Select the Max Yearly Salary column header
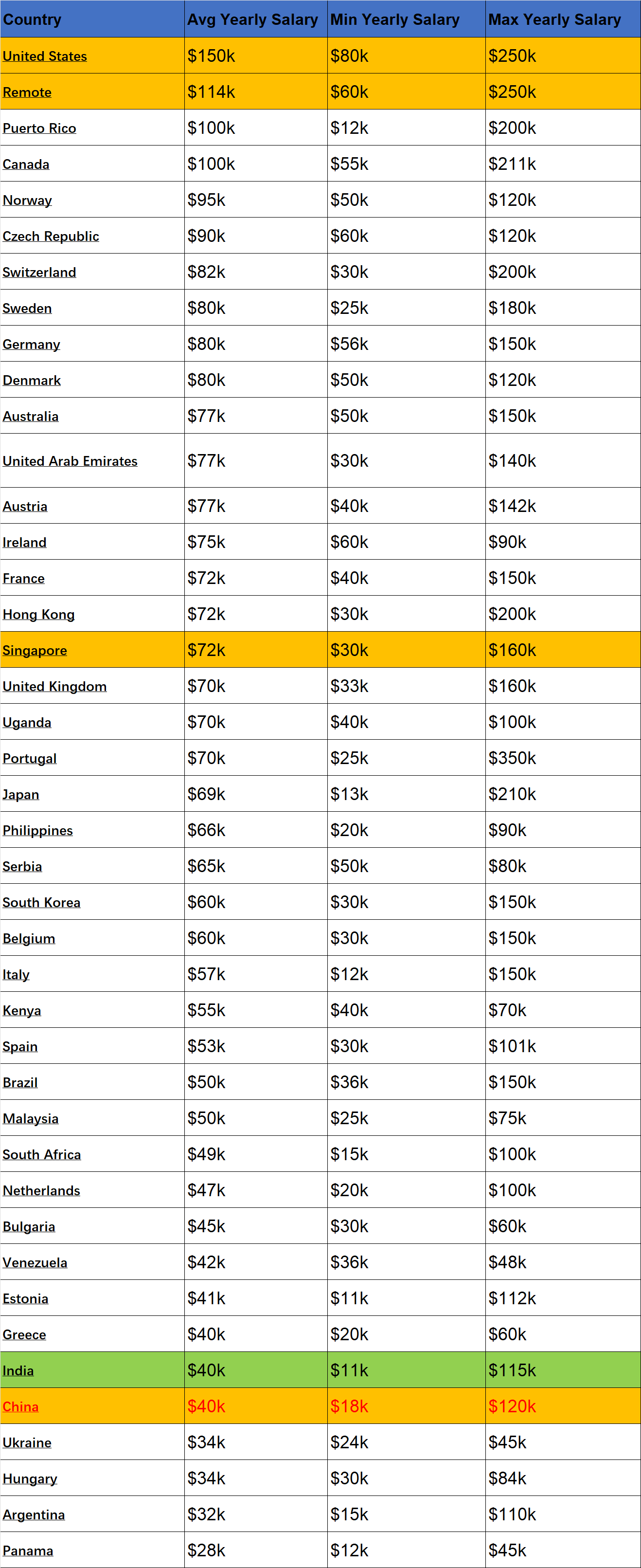Screen dimensions: 641x1568 563,19
